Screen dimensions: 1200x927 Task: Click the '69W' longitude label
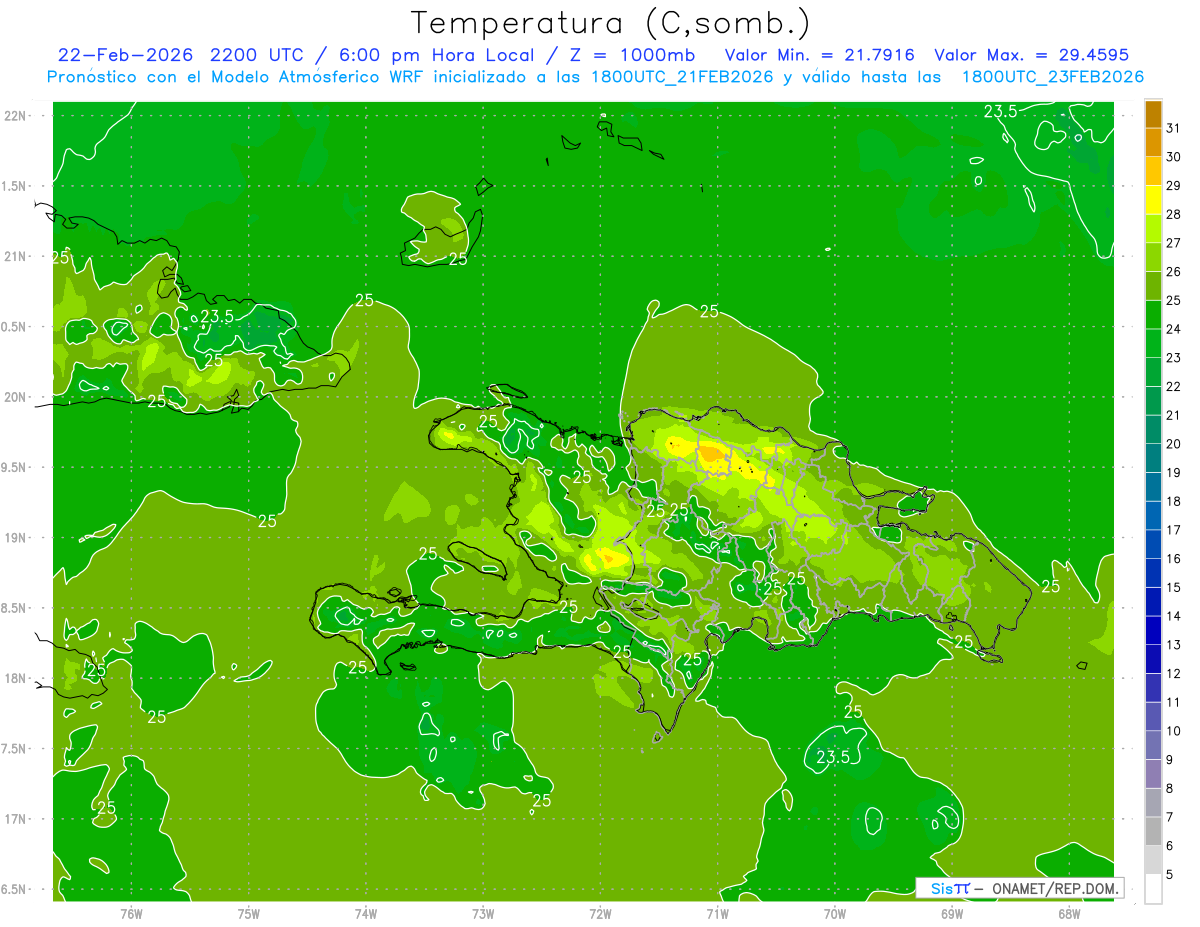pos(952,912)
